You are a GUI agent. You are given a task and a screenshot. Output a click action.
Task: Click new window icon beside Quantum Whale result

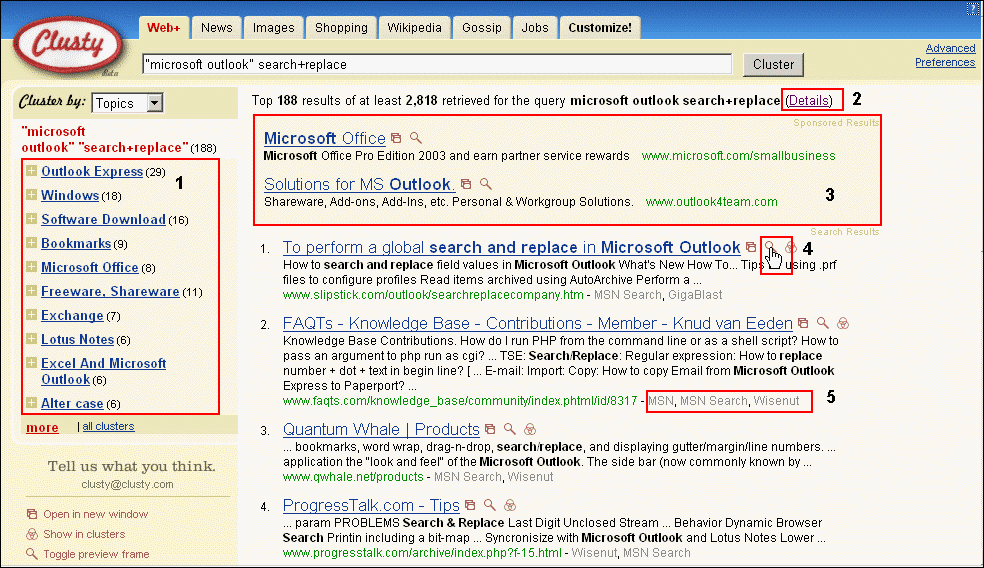pyautogui.click(x=490, y=430)
